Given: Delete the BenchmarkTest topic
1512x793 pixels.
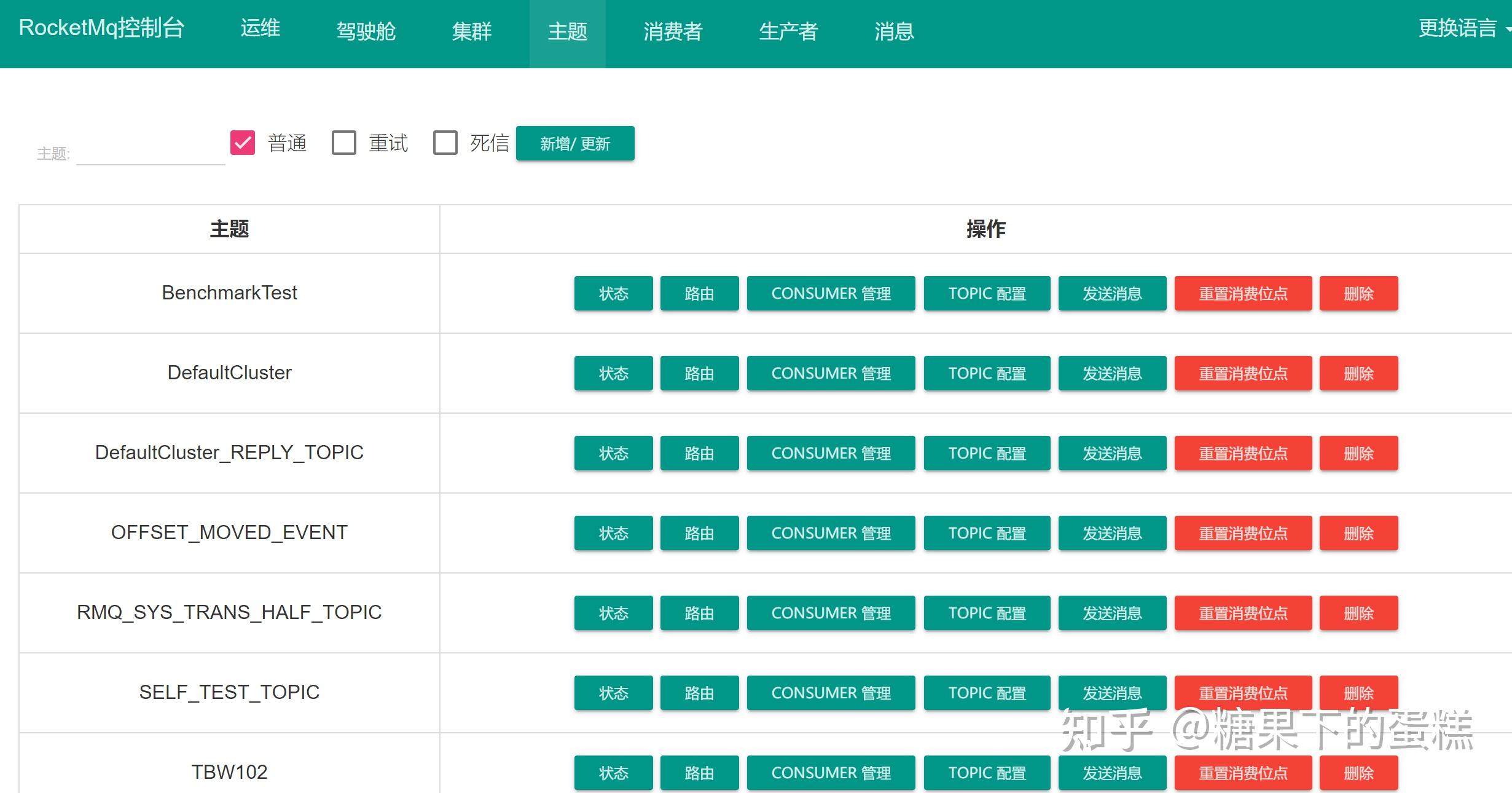Looking at the screenshot, I should [1358, 293].
